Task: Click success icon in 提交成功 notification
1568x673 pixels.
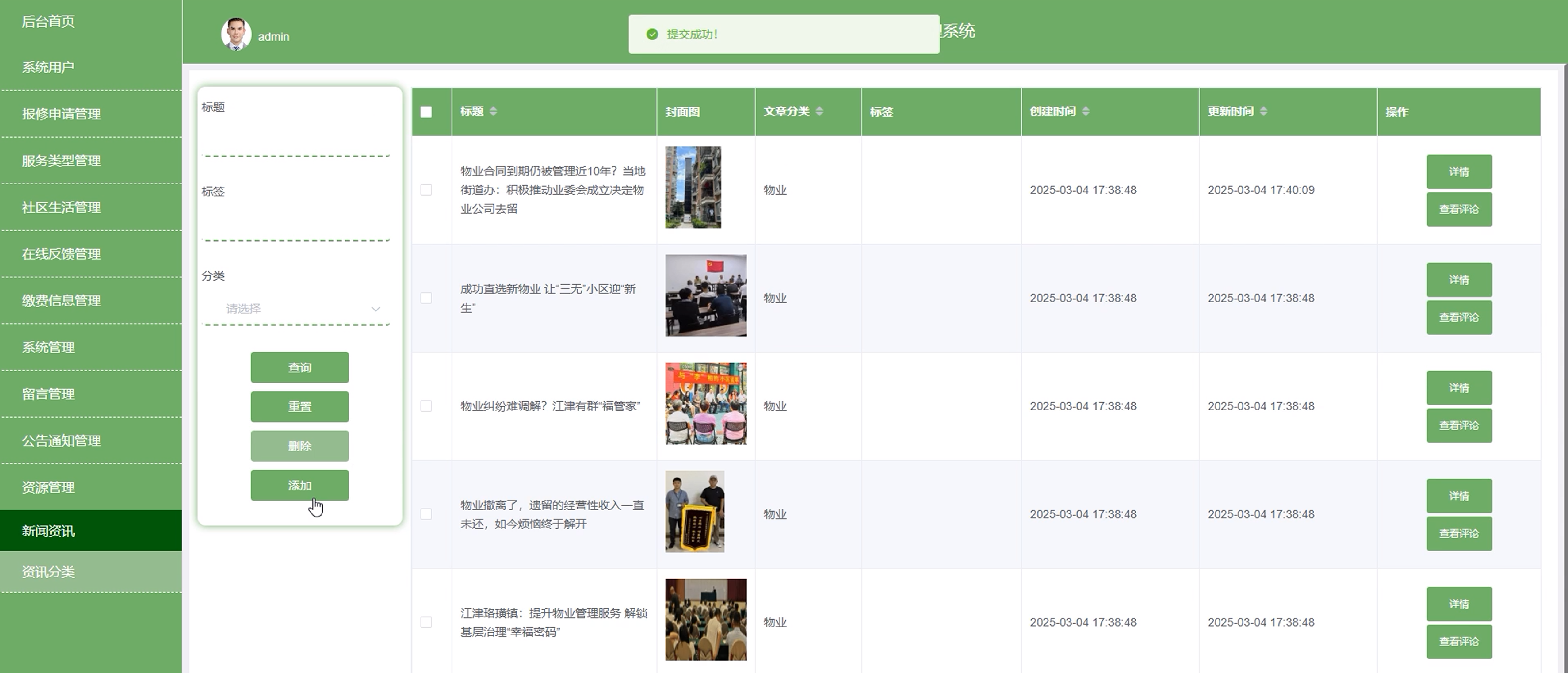Action: (x=652, y=34)
